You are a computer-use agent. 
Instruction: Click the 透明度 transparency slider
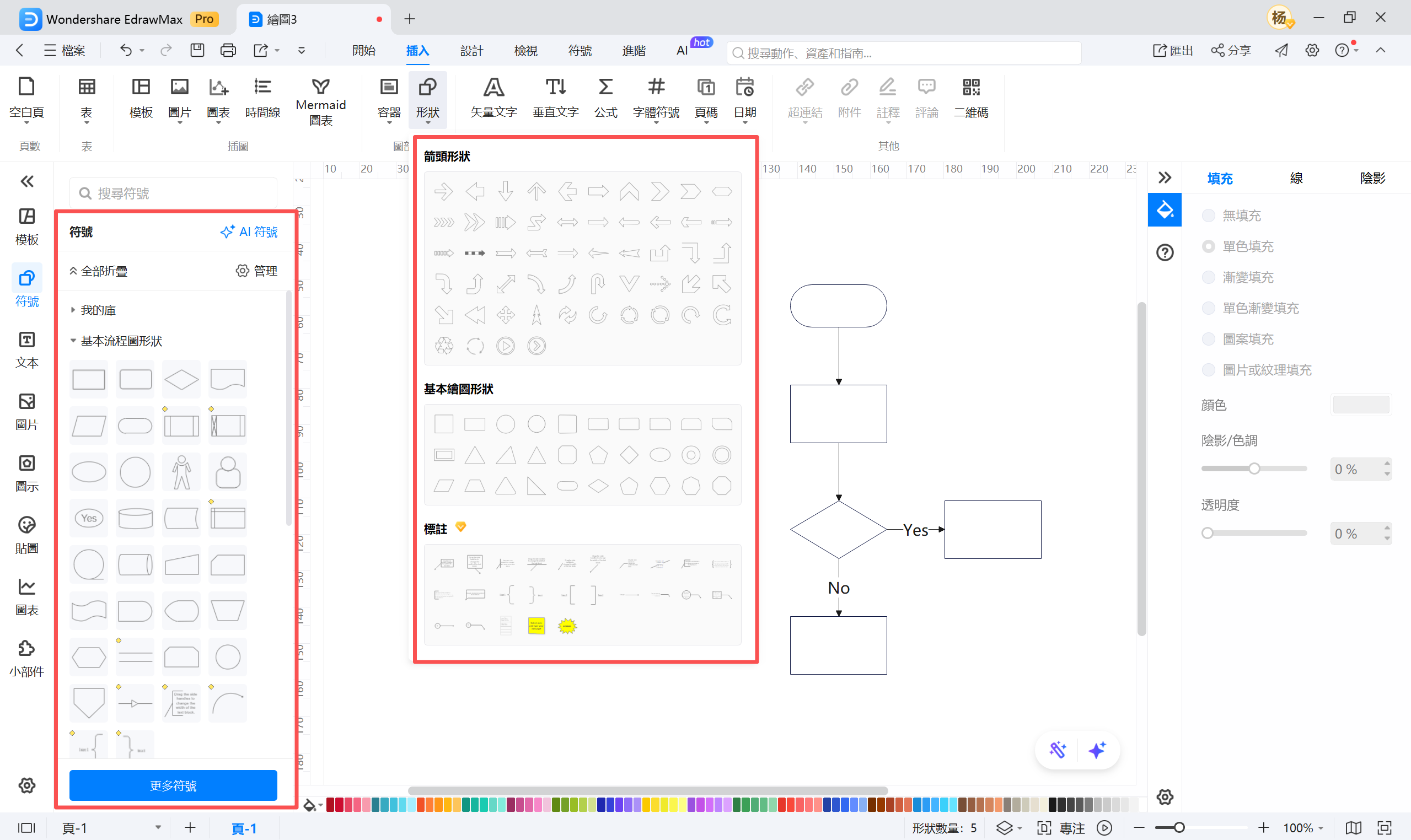[1254, 533]
